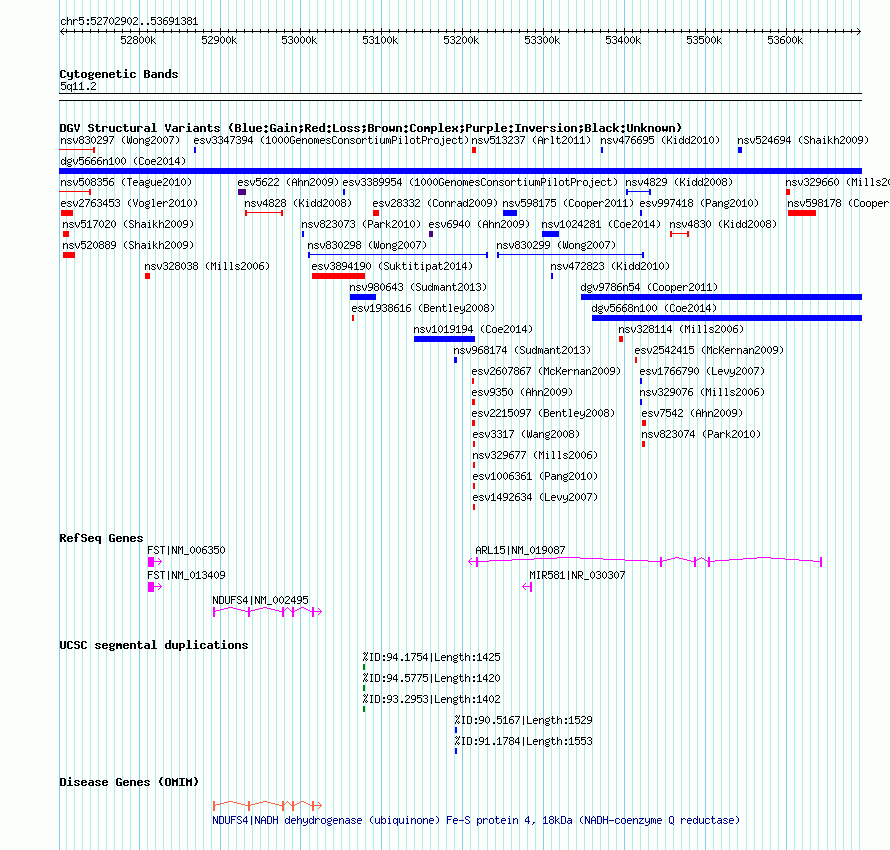Select esv2763453 (Vogler2010) loss variant
This screenshot has height=850, width=890.
tap(129, 203)
